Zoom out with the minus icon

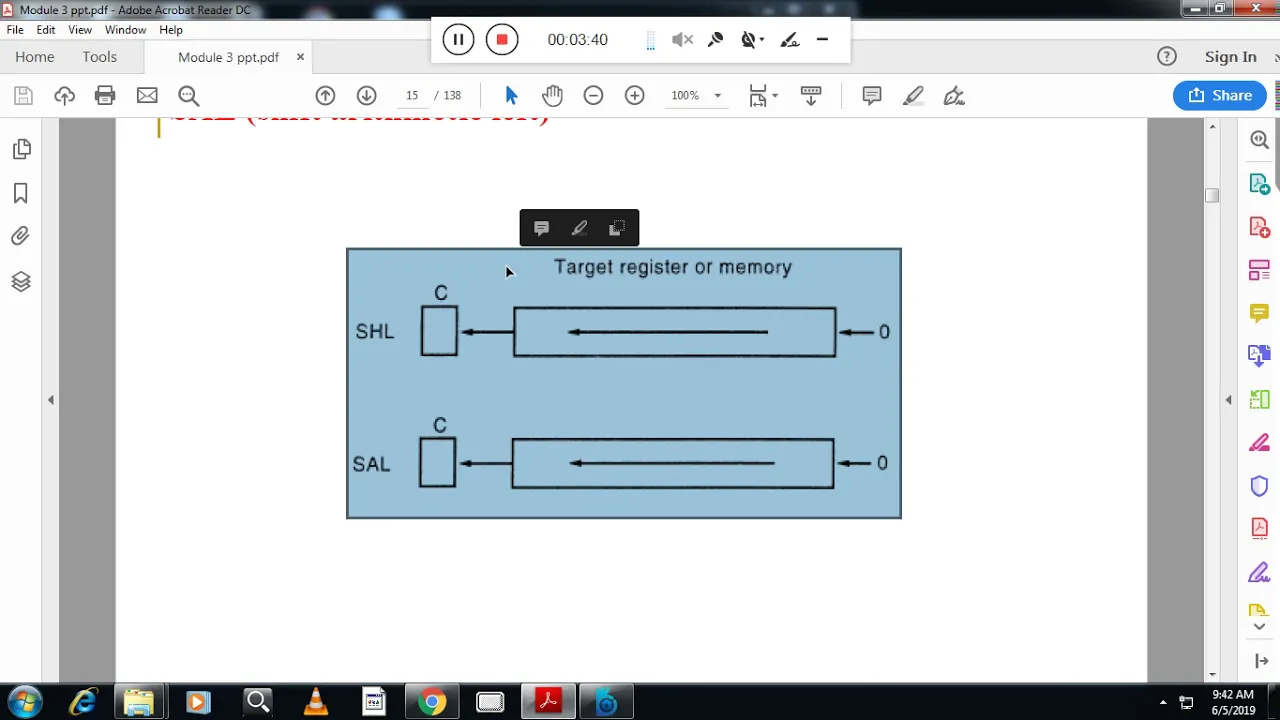[593, 96]
